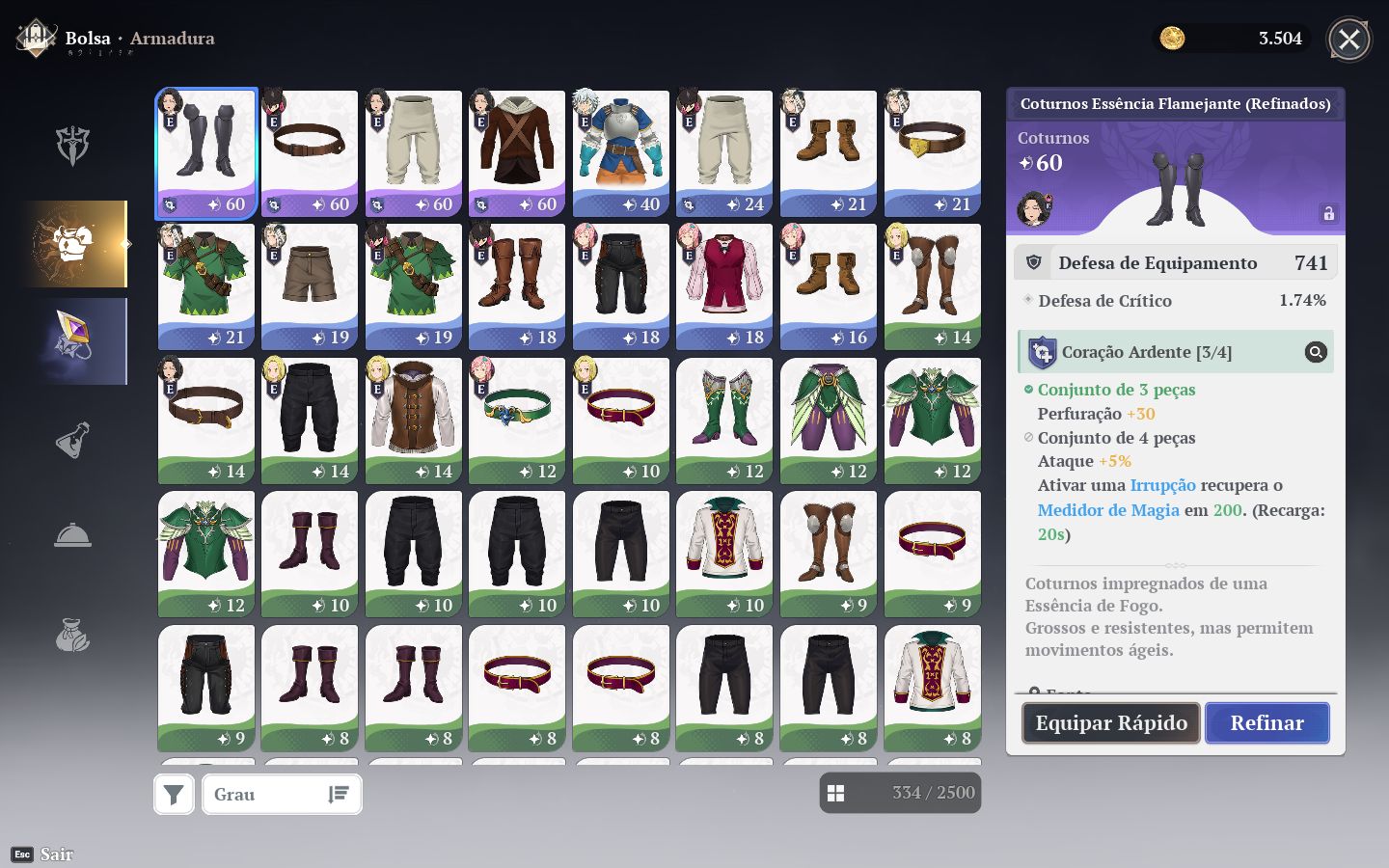The height and width of the screenshot is (868, 1389).
Task: Click the Defesa de Equipamento 741 stat
Action: [x=1176, y=262]
